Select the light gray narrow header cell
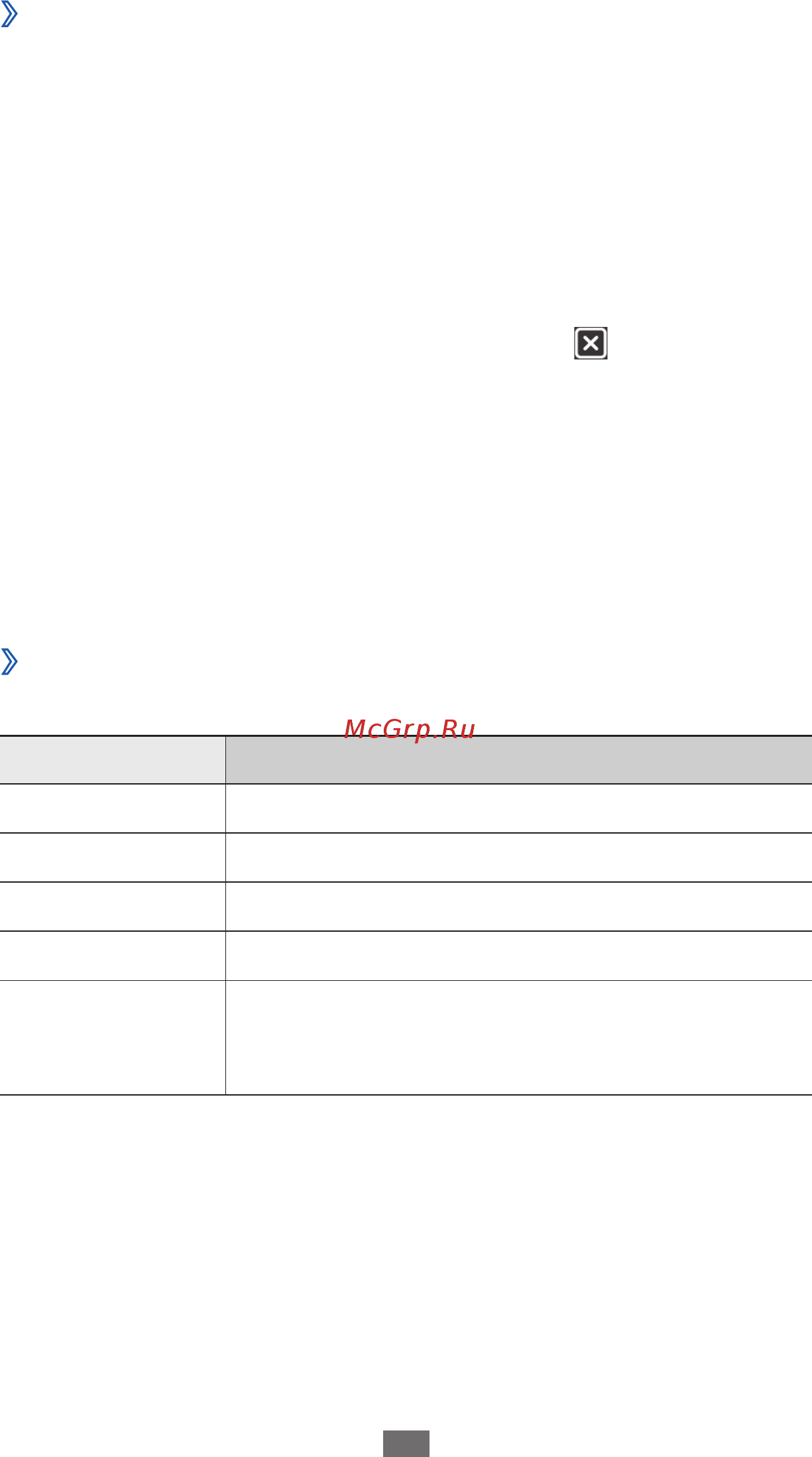The width and height of the screenshot is (812, 1457). point(113,760)
